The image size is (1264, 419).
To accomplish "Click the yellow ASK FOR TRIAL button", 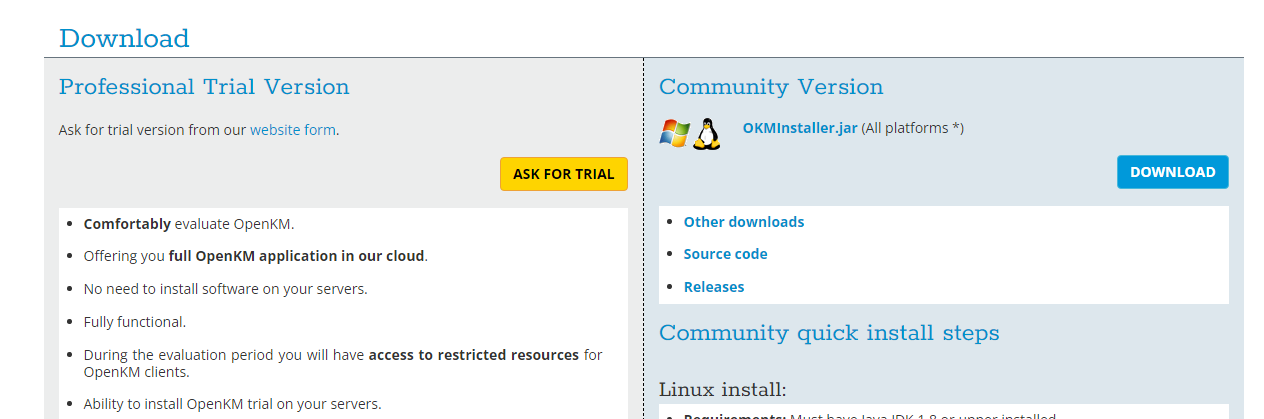I will (564, 174).
